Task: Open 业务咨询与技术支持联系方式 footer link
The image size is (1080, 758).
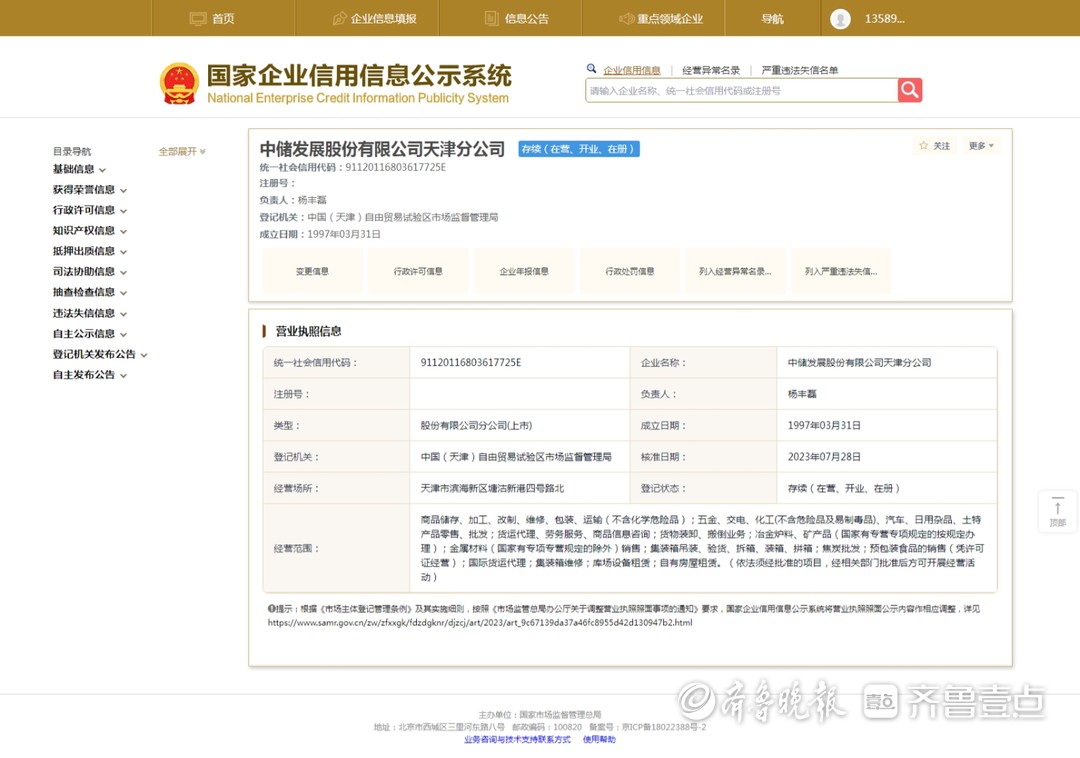Action: 517,739
